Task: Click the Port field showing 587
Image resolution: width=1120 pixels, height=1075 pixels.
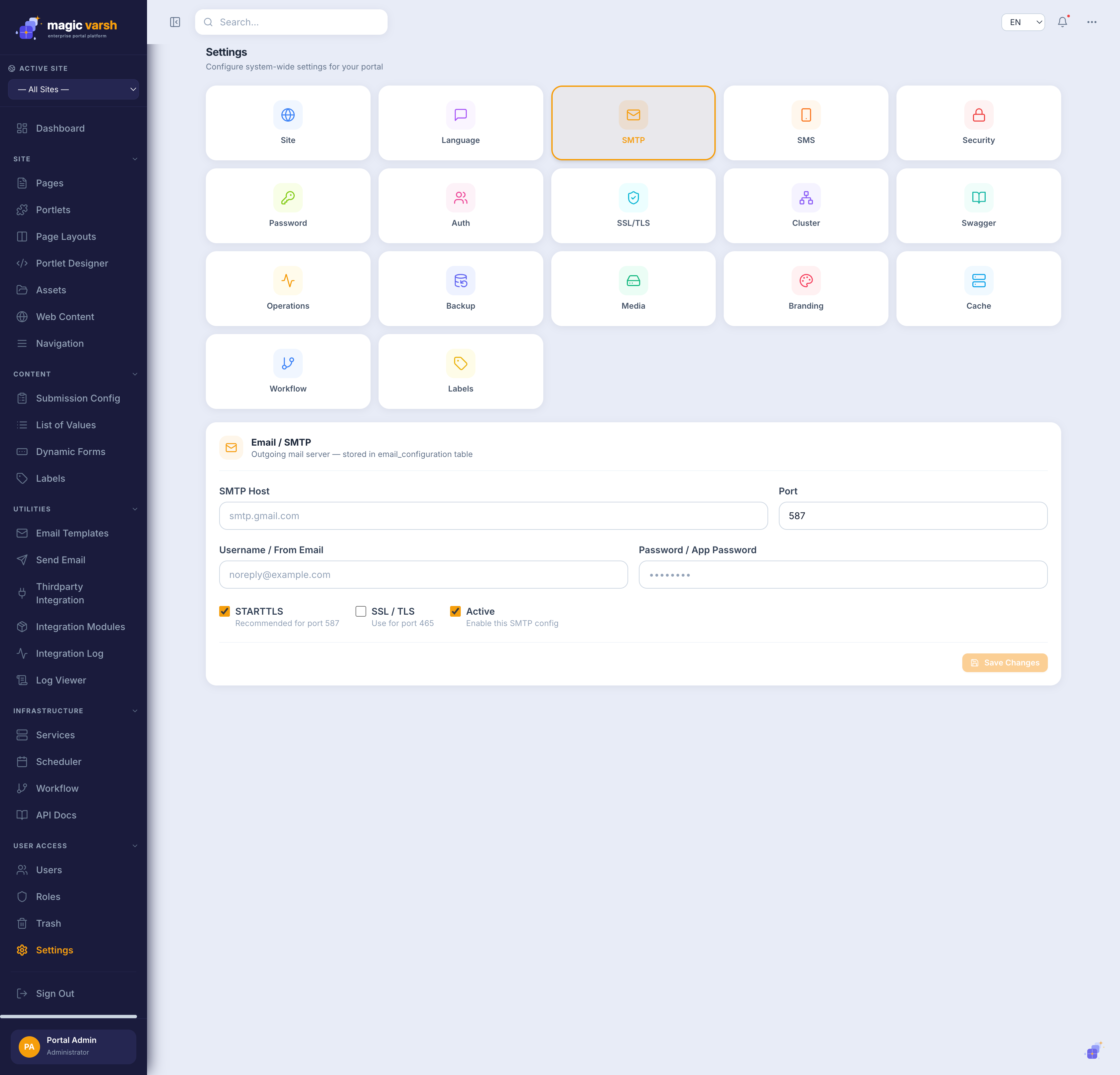Action: [x=913, y=516]
